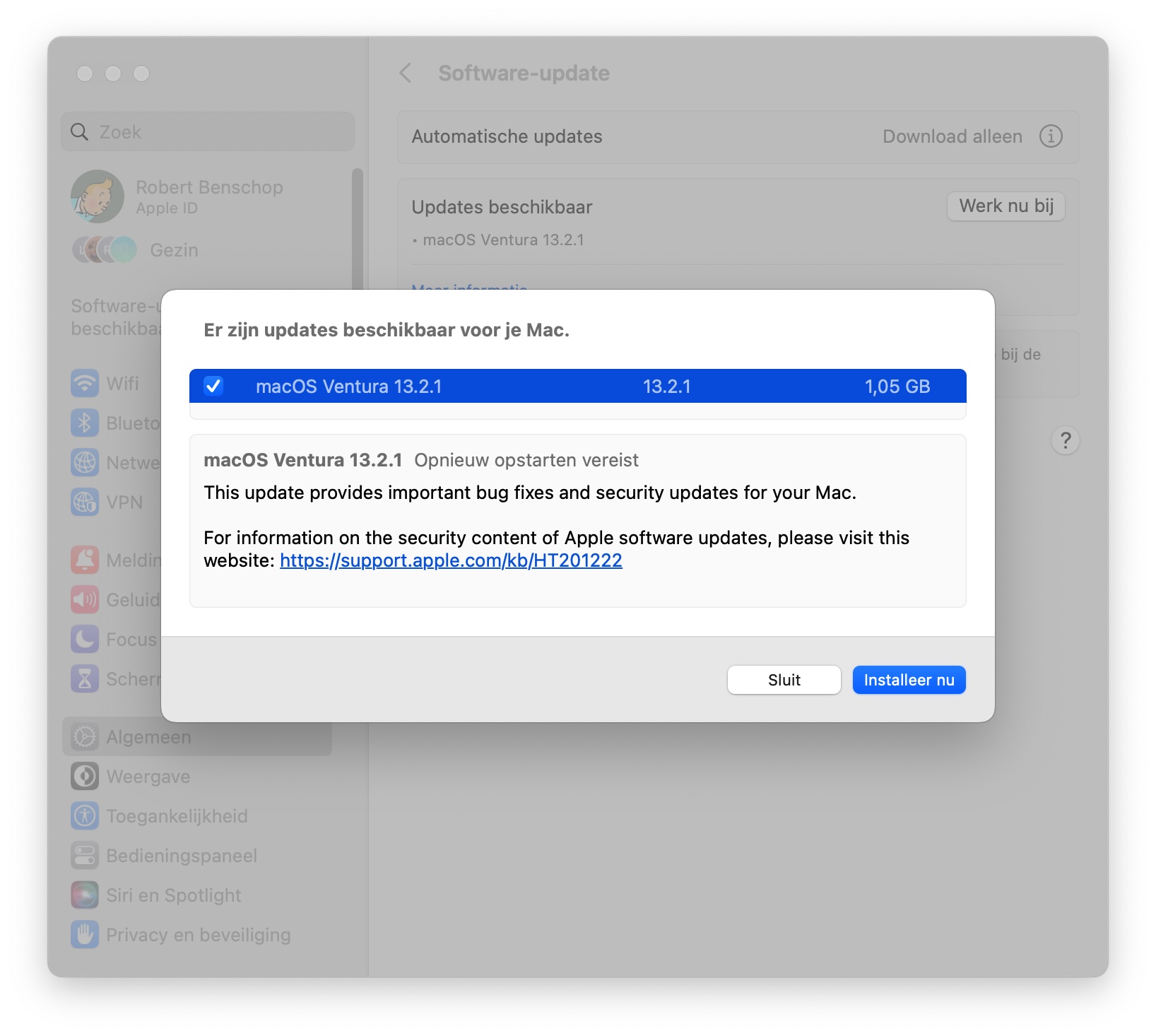Click the Download alleen text
1156x1036 pixels.
[952, 136]
